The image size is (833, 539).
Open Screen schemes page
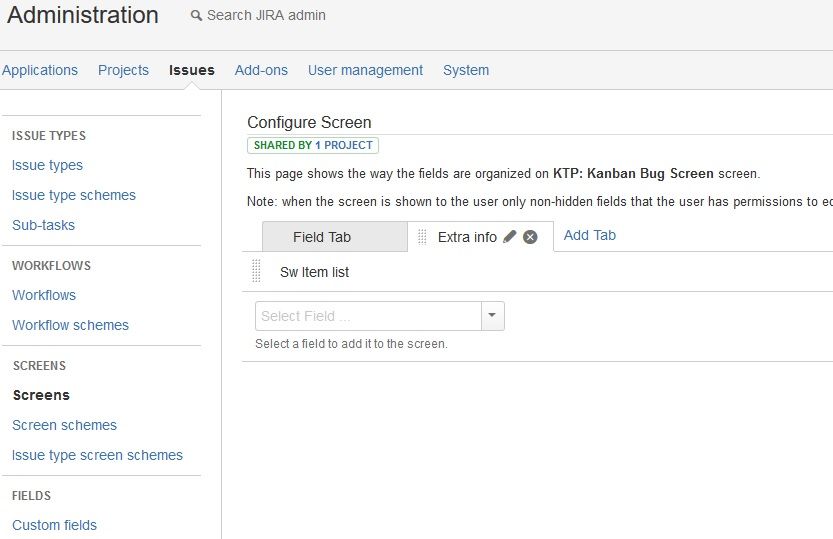point(64,425)
